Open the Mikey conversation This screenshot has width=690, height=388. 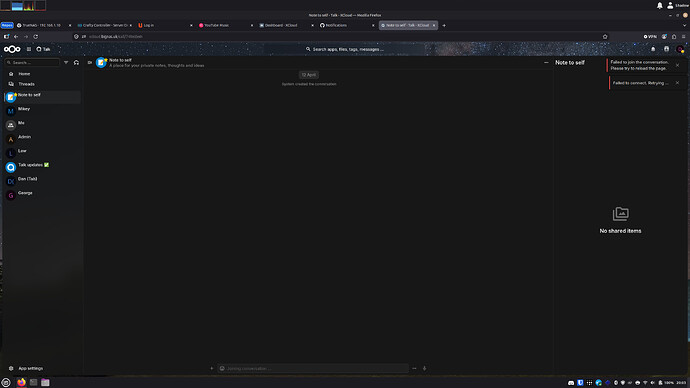42,111
